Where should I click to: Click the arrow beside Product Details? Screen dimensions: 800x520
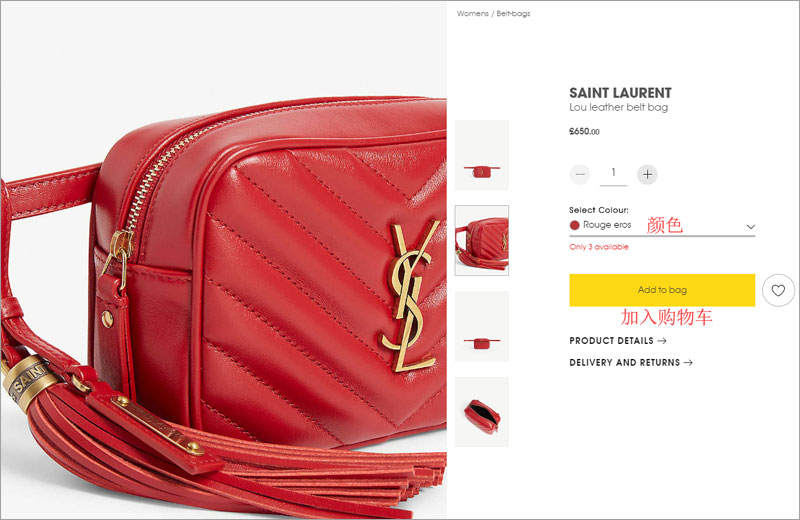point(662,340)
